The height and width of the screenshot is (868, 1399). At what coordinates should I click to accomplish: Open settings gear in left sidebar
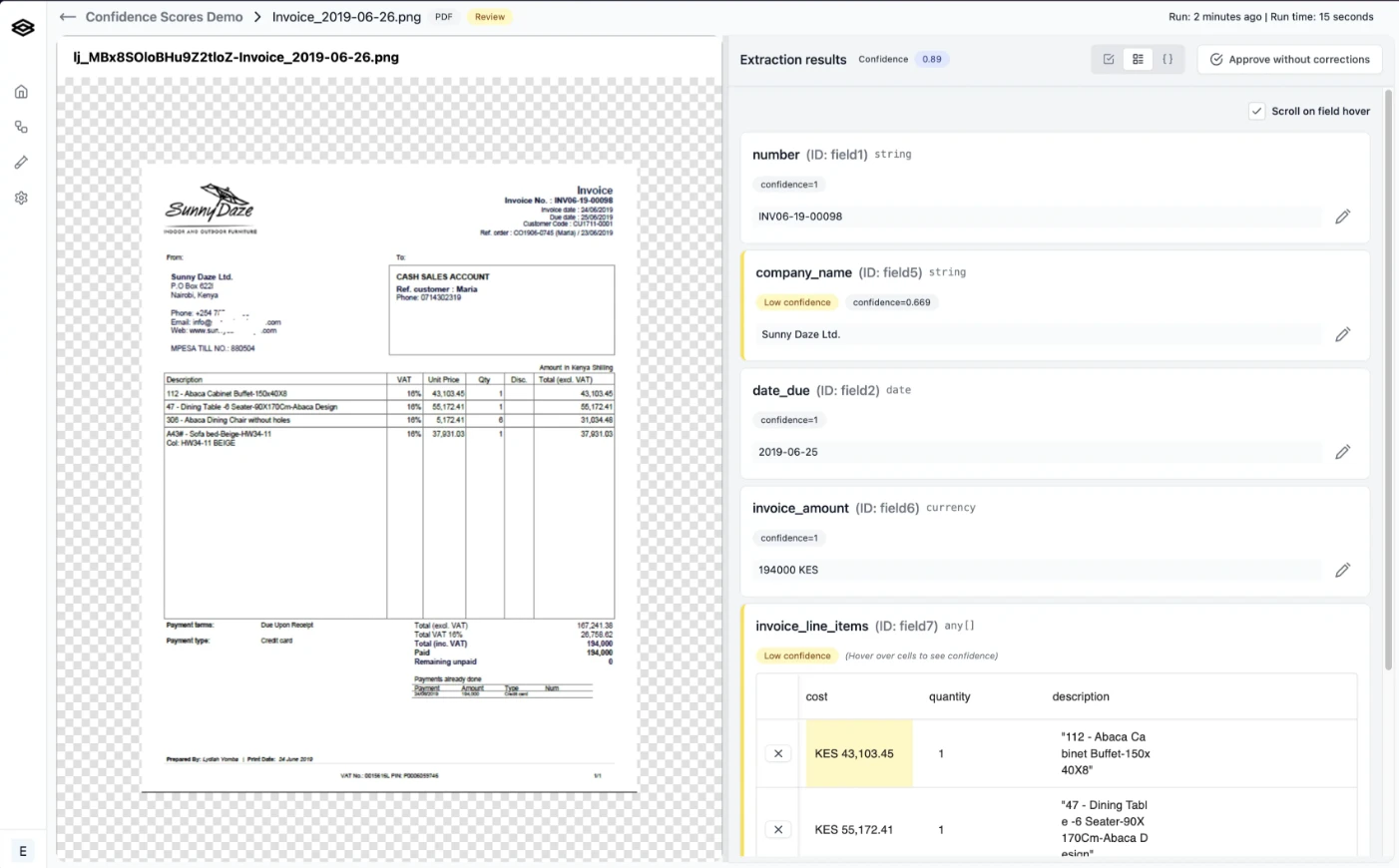click(x=21, y=198)
